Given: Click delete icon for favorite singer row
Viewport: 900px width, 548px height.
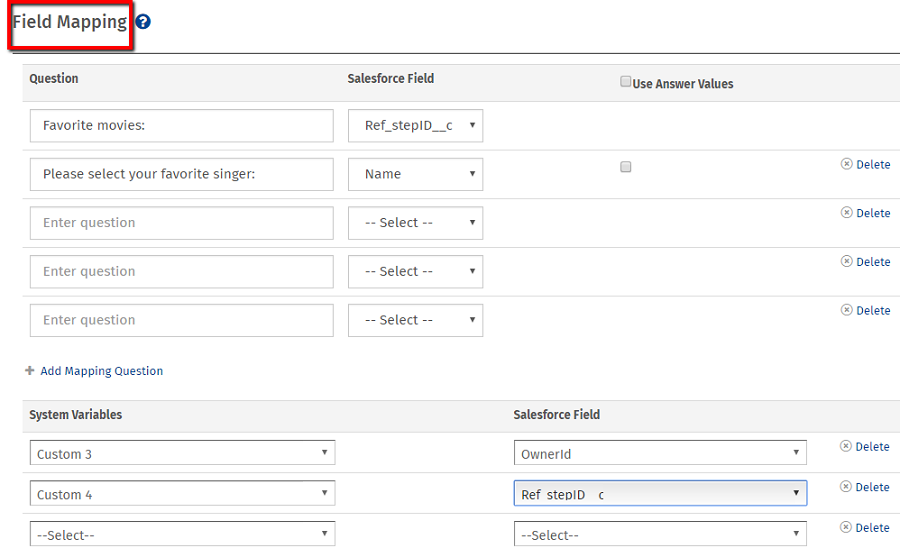Looking at the screenshot, I should (x=847, y=164).
